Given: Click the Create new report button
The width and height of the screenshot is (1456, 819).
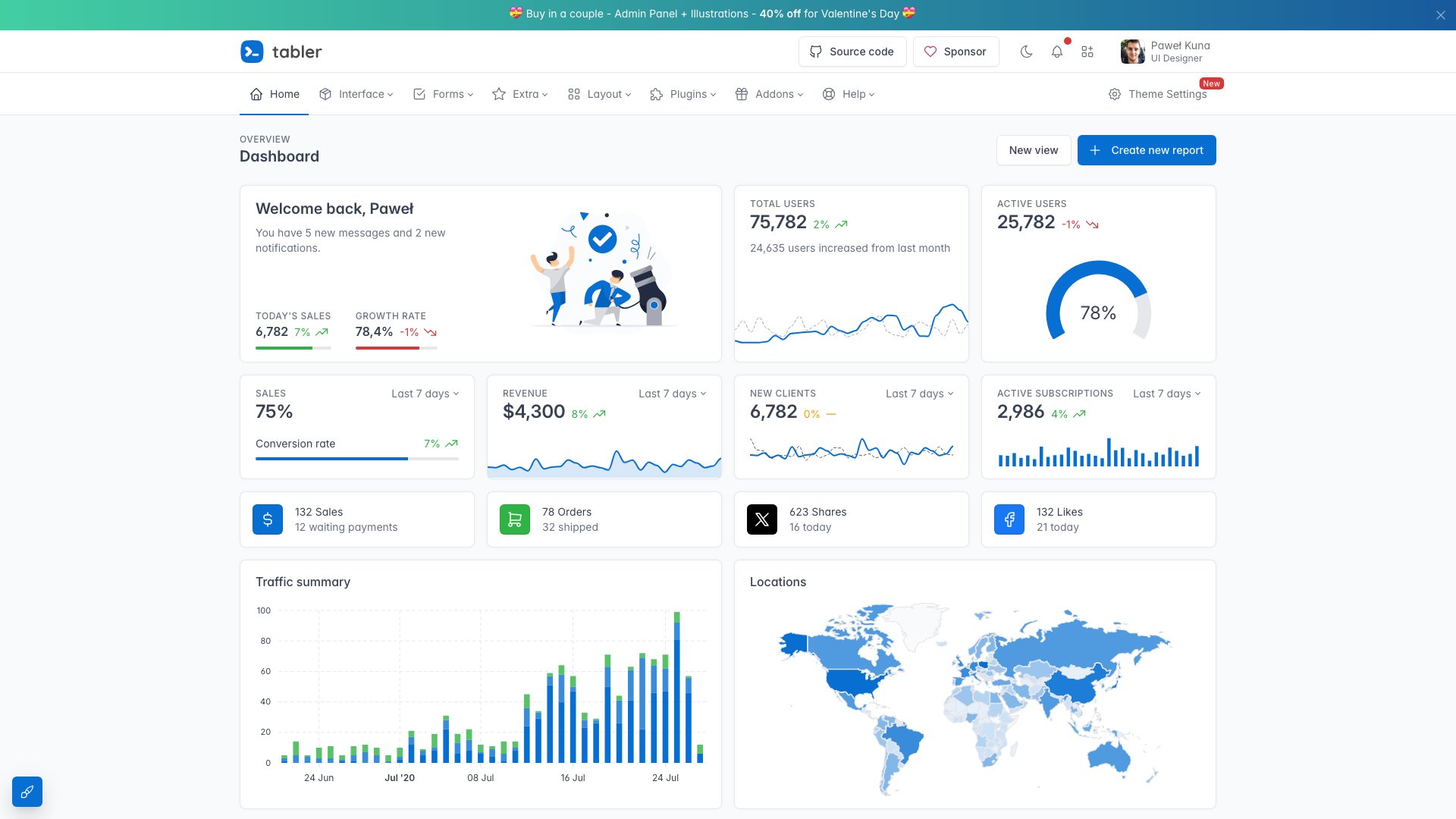Looking at the screenshot, I should pos(1146,150).
